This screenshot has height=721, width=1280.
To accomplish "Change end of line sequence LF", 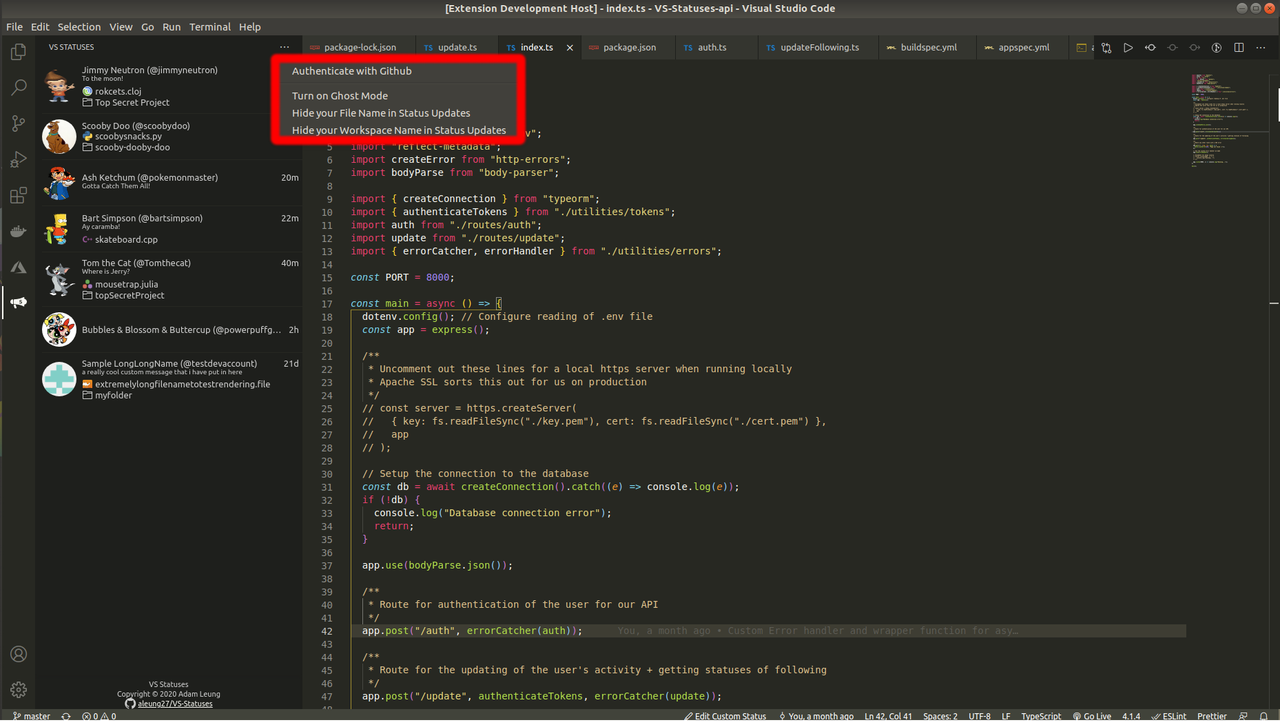I will pos(1006,716).
